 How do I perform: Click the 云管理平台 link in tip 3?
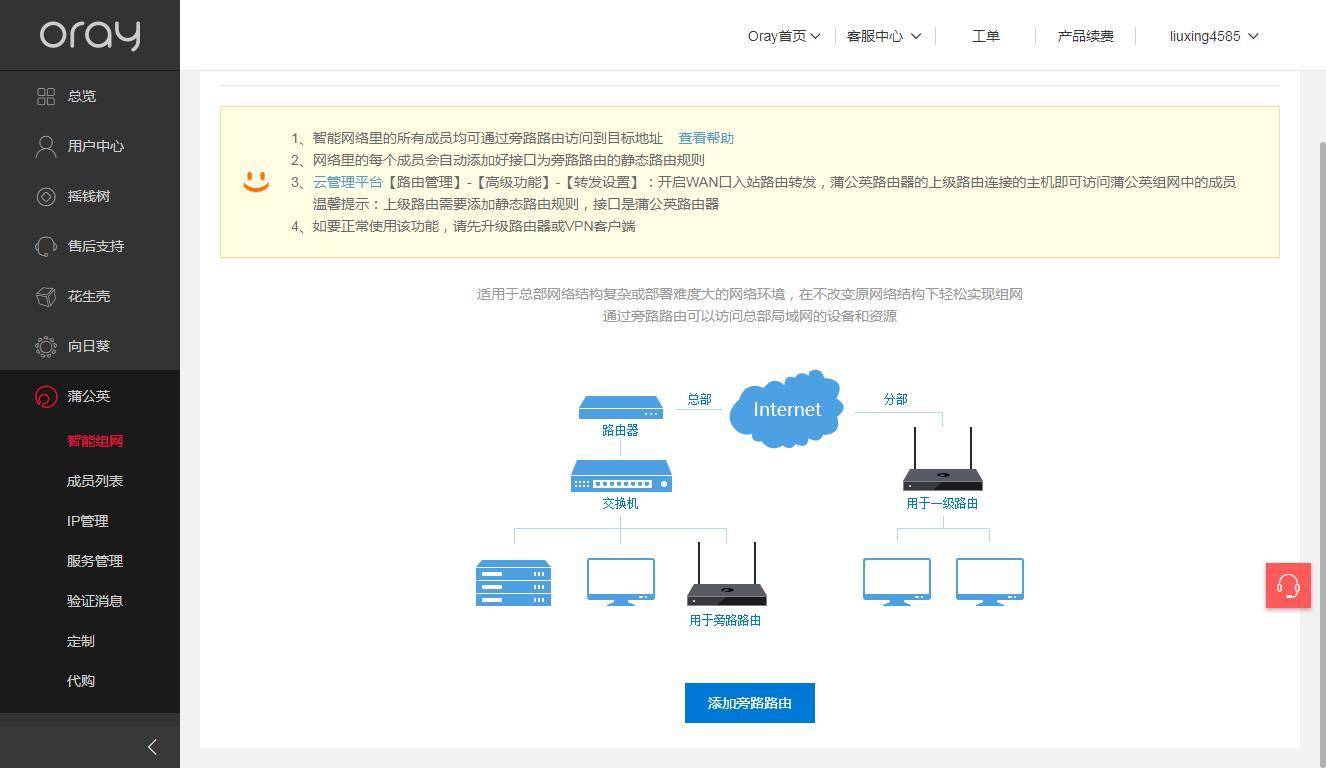coord(346,182)
